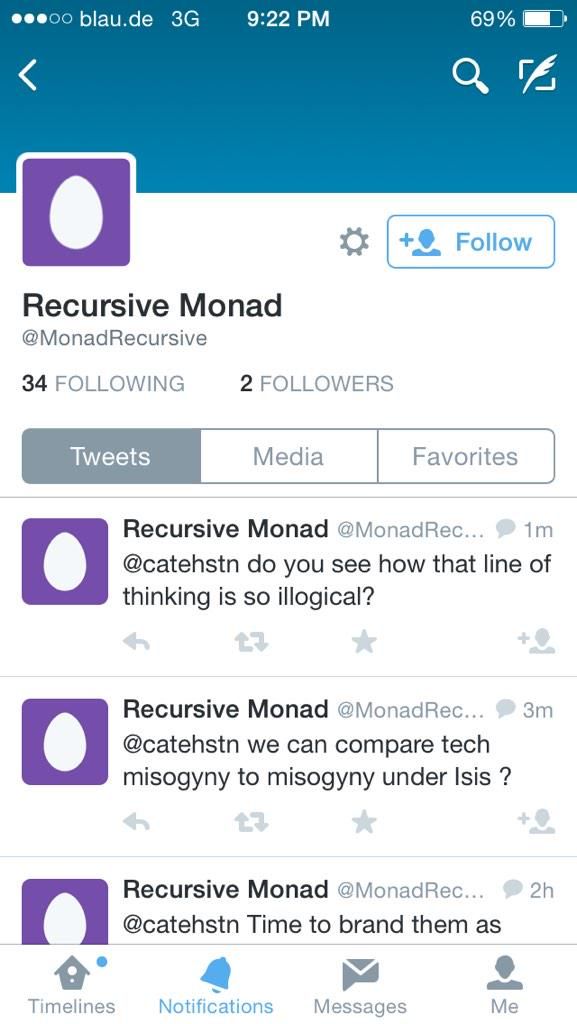The width and height of the screenshot is (577, 1024).
Task: Go back with the back arrow
Action: pos(28,74)
